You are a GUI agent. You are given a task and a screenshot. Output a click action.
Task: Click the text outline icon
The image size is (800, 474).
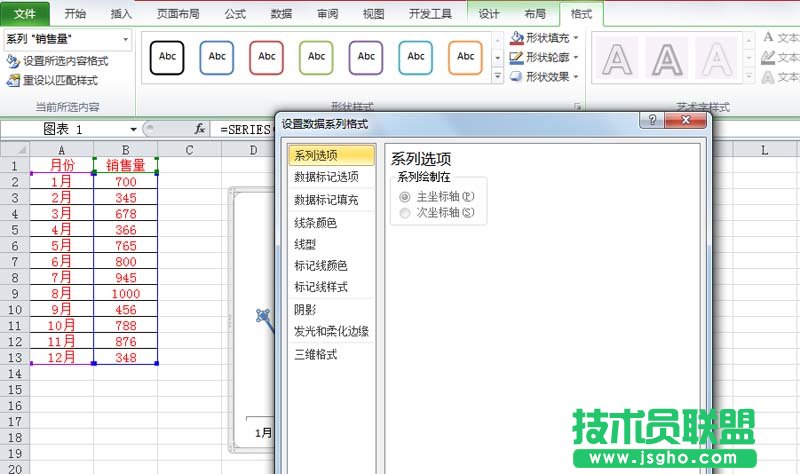click(768, 57)
